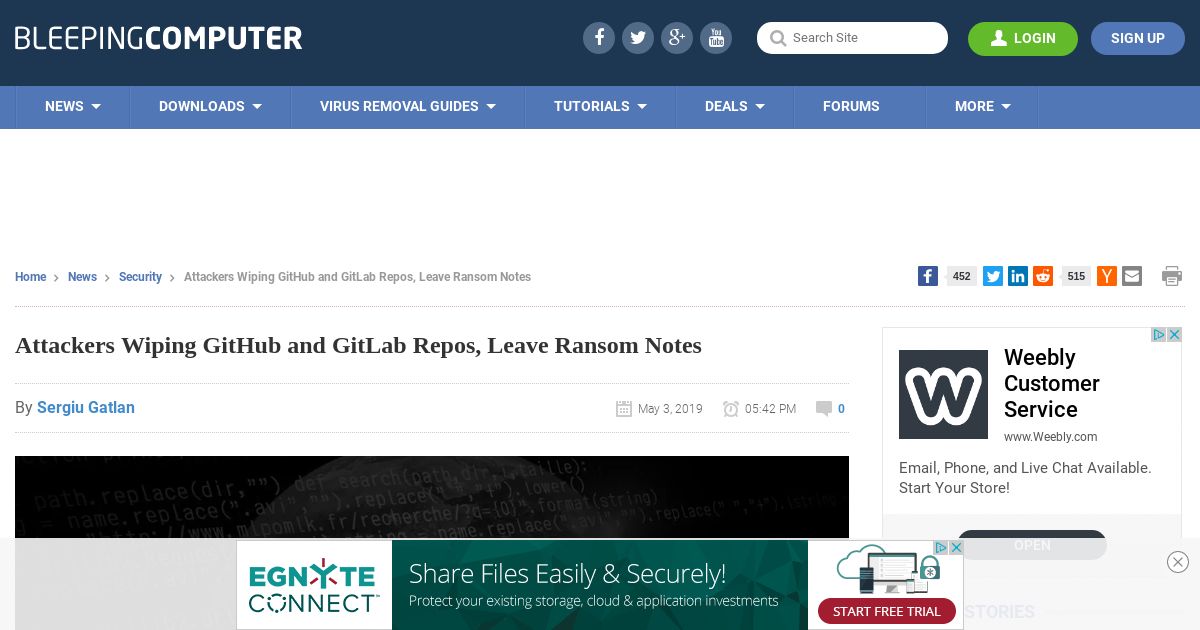Close the Weebly ad with X icon
This screenshot has height=630, width=1200.
pos(1175,335)
